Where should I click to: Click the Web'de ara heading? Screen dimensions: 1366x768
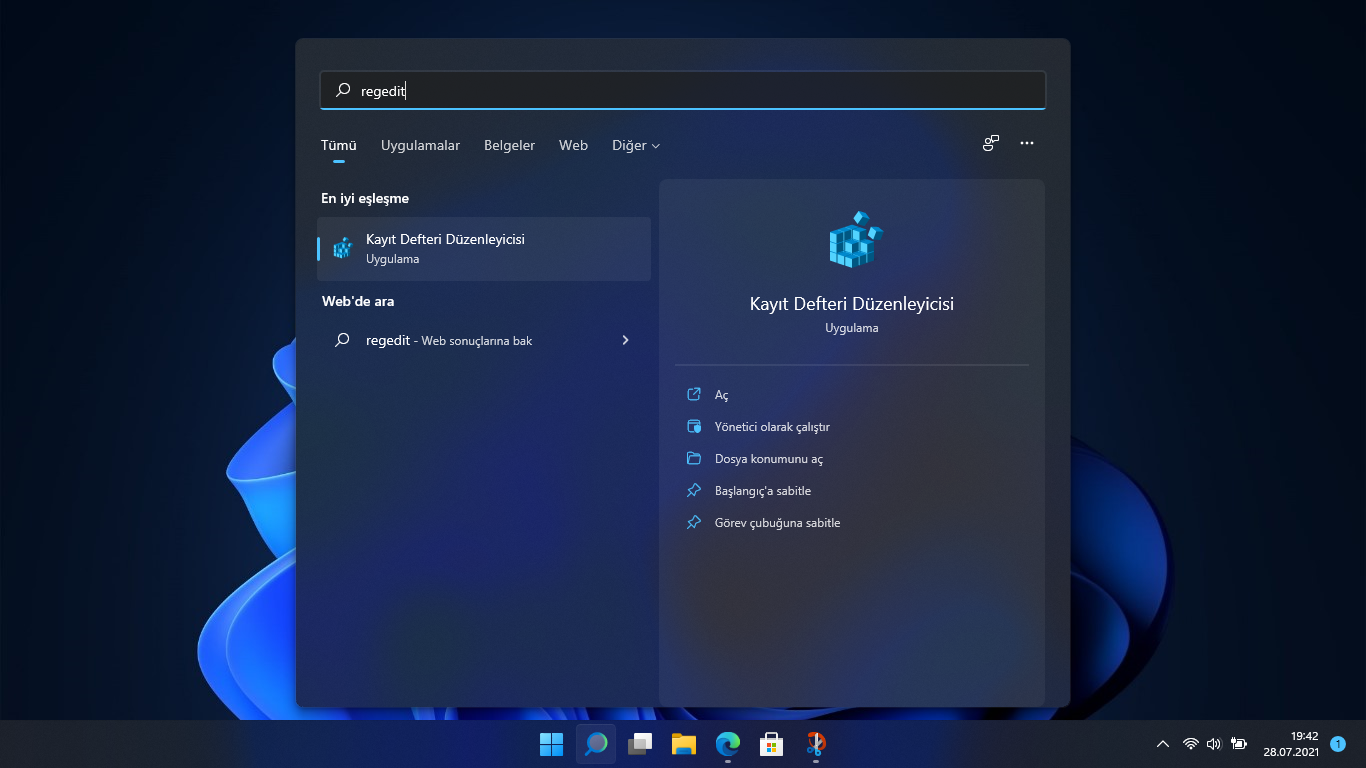pyautogui.click(x=358, y=301)
